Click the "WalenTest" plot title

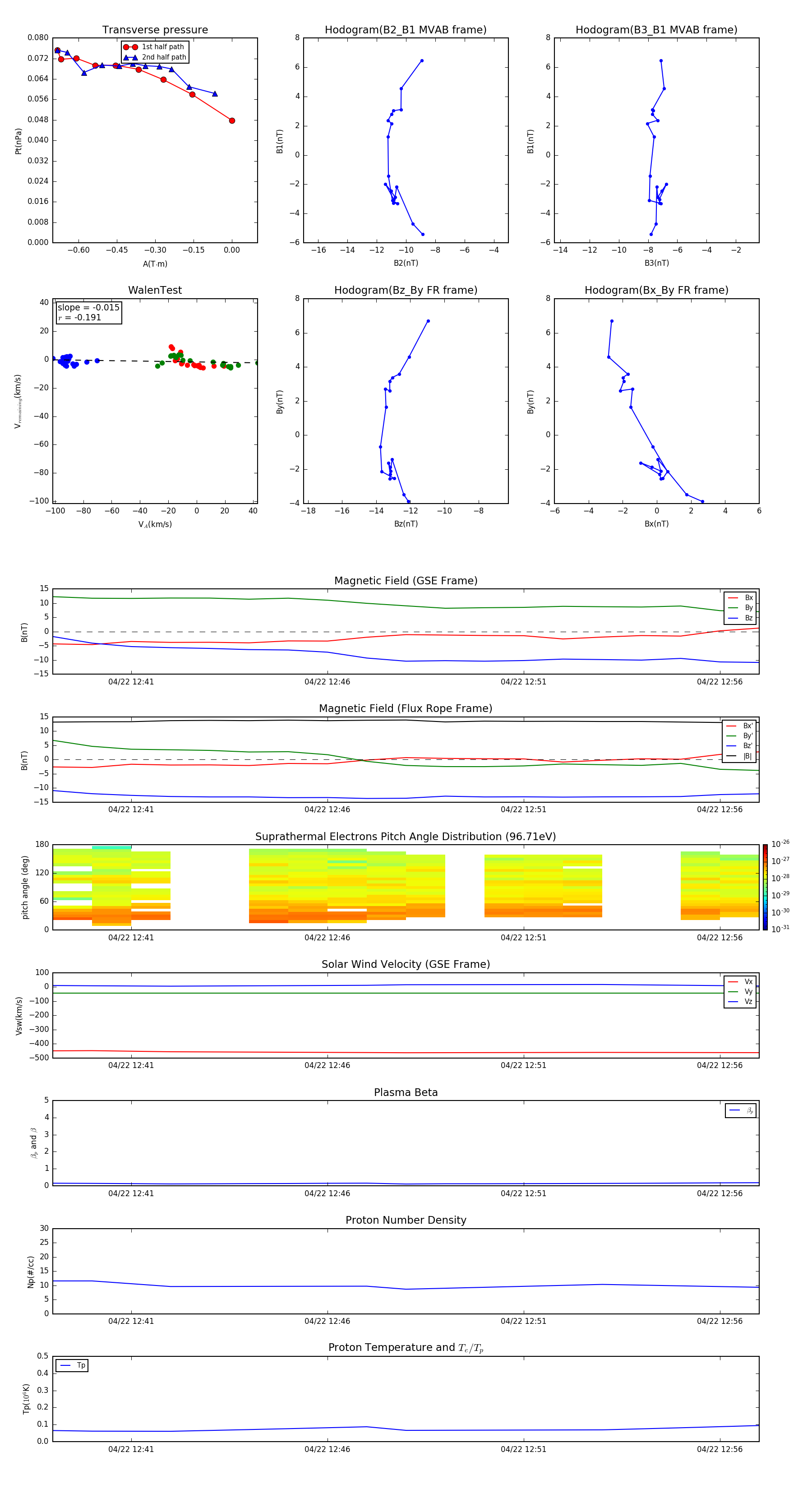(x=155, y=290)
